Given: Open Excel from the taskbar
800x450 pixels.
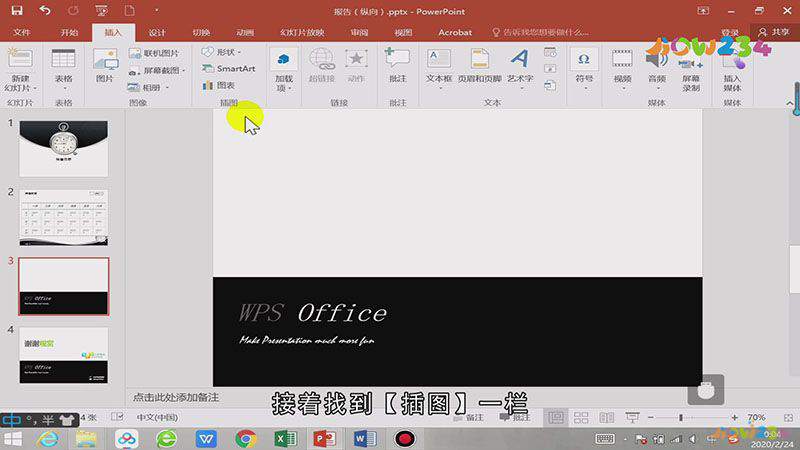Looking at the screenshot, I should pos(285,439).
